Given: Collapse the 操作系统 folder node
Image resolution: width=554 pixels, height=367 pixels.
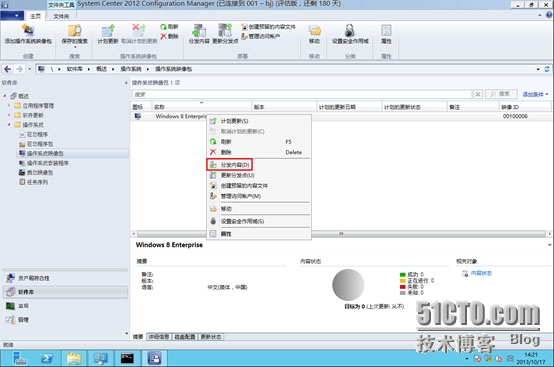Looking at the screenshot, I should [9, 125].
